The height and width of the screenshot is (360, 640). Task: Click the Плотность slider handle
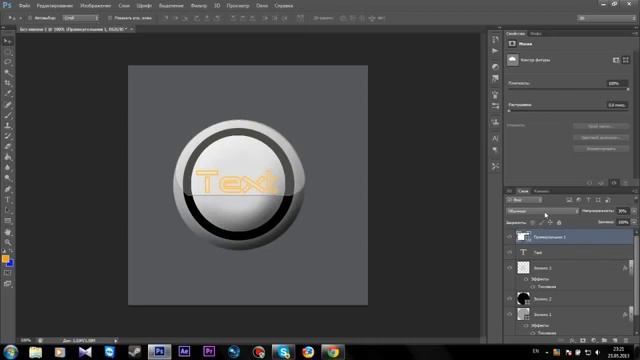pos(628,89)
